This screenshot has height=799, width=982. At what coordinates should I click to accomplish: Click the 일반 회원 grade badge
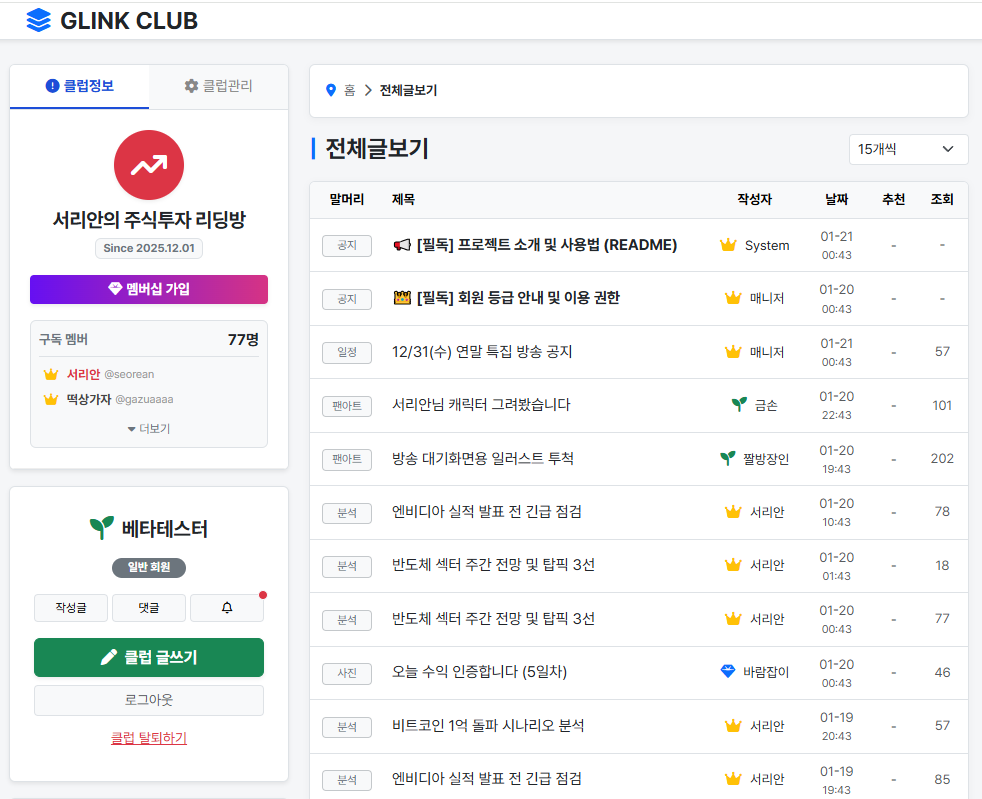tap(149, 567)
